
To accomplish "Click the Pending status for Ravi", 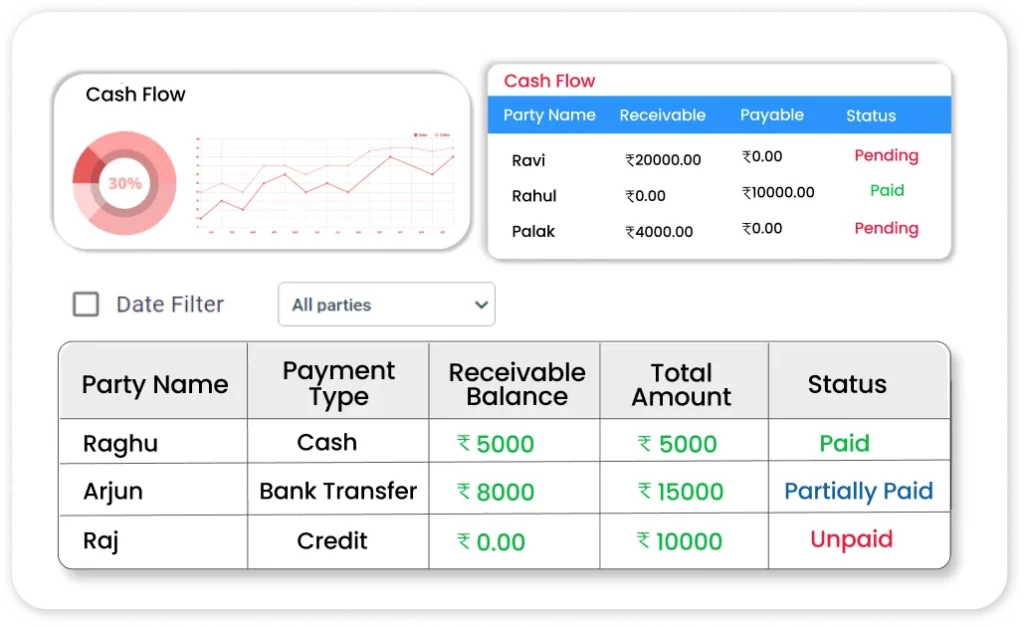I will point(885,156).
